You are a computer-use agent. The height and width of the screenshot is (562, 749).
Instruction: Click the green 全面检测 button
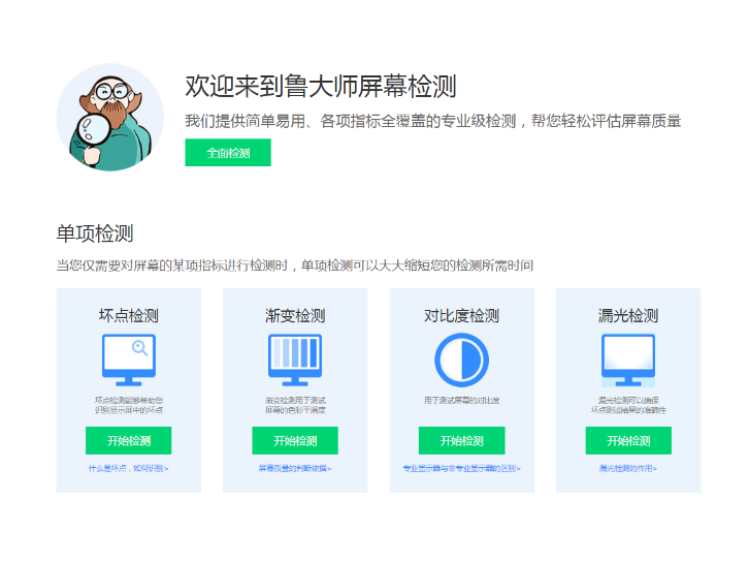click(228, 152)
